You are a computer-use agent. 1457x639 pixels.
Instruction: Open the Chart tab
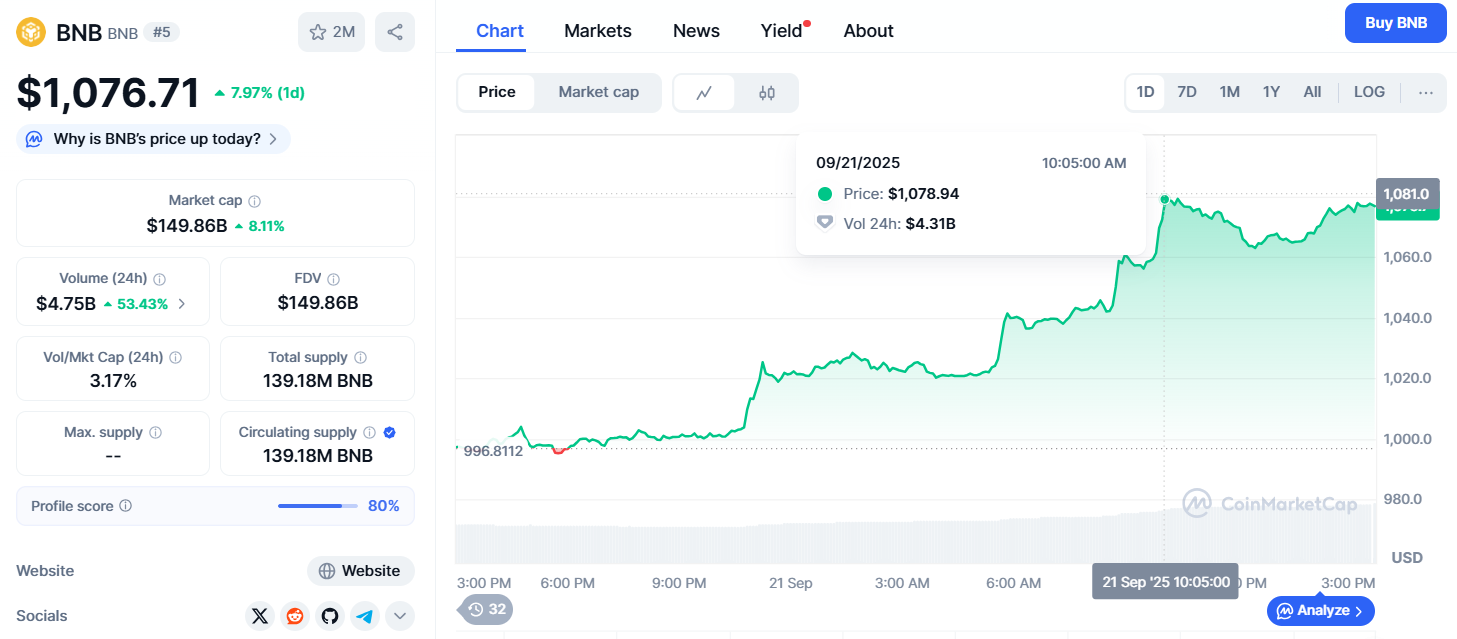point(500,31)
